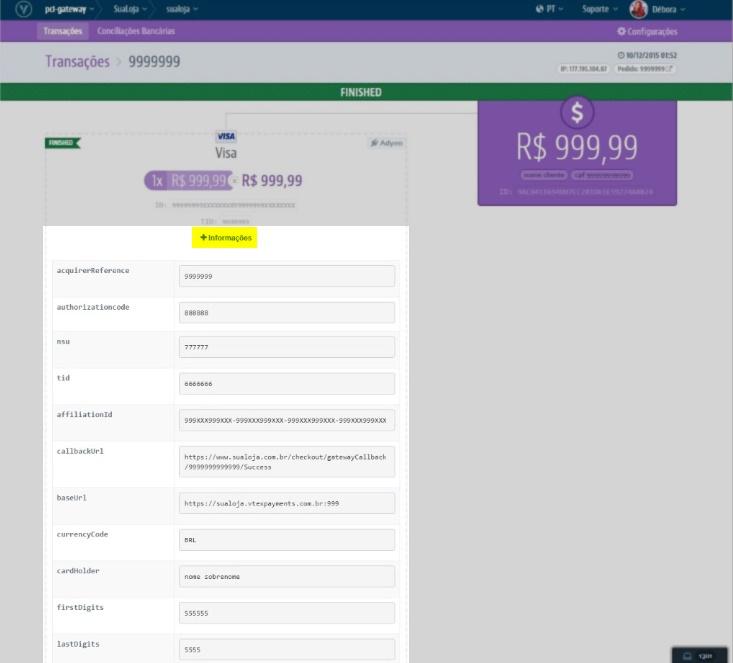Click the Adyen connector badge
Screen dimensions: 733x663
click(x=386, y=143)
